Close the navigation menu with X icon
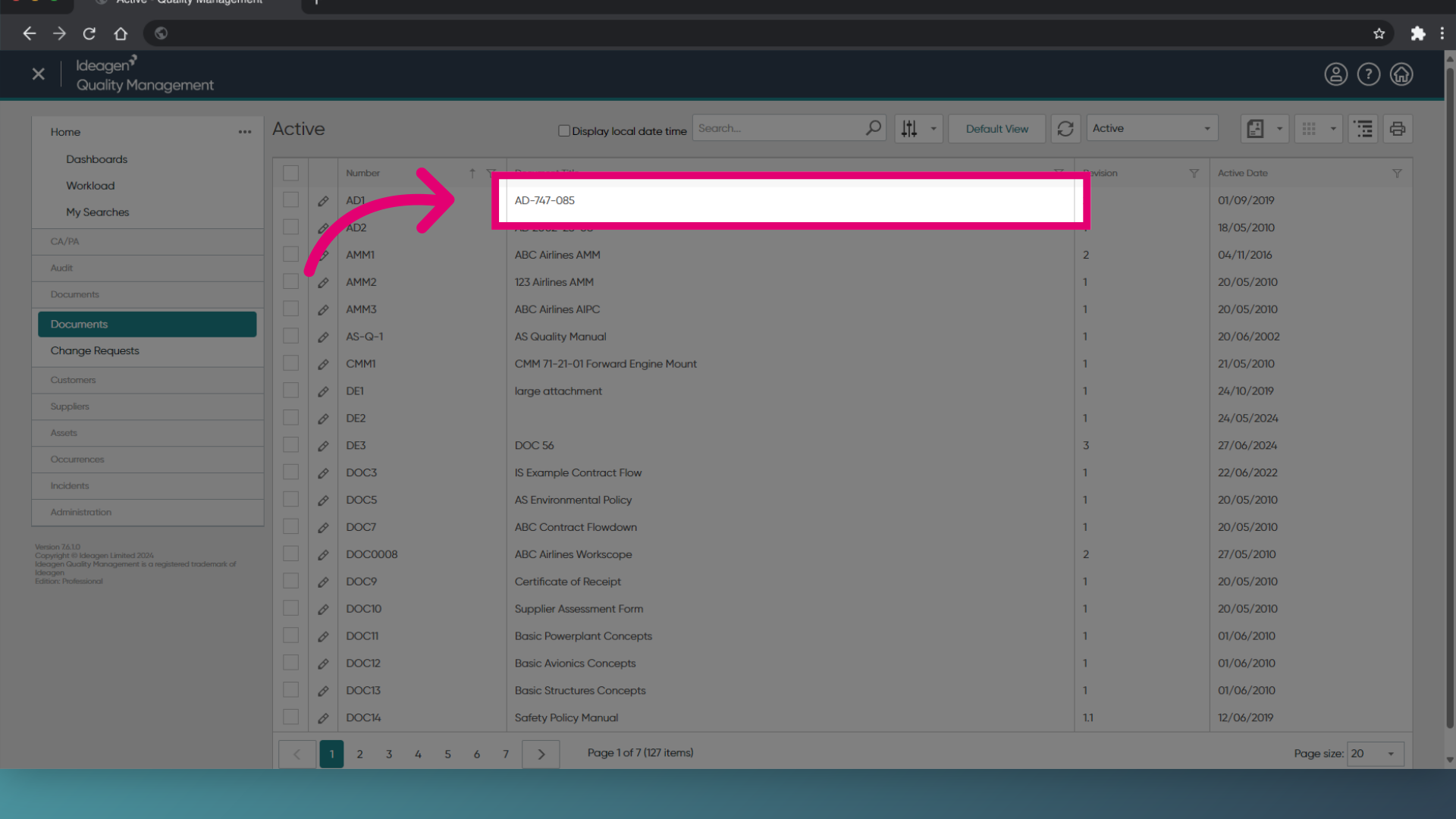This screenshot has height=819, width=1456. (x=39, y=74)
